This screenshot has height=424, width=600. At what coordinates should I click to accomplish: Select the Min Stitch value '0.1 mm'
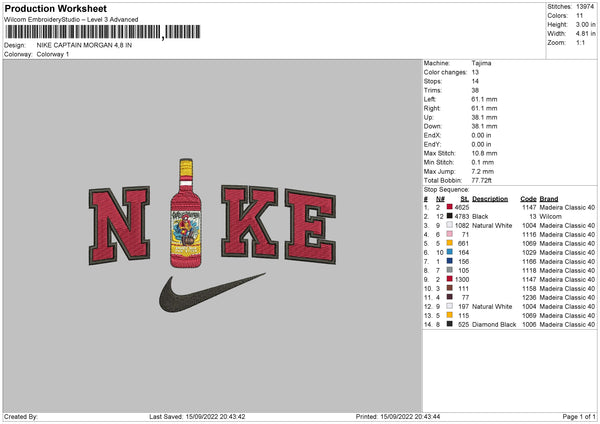pyautogui.click(x=483, y=162)
